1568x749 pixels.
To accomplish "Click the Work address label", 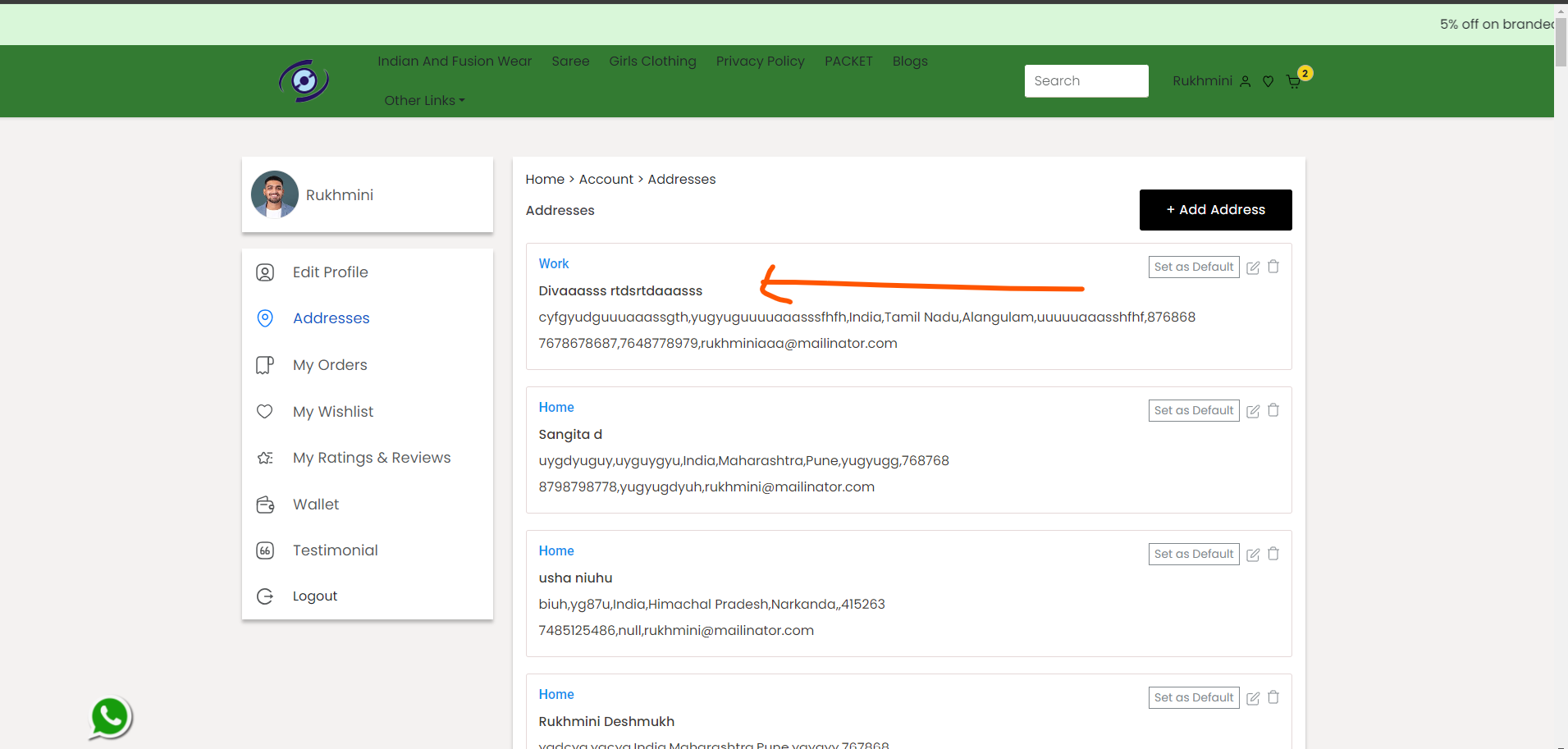I will 554,263.
